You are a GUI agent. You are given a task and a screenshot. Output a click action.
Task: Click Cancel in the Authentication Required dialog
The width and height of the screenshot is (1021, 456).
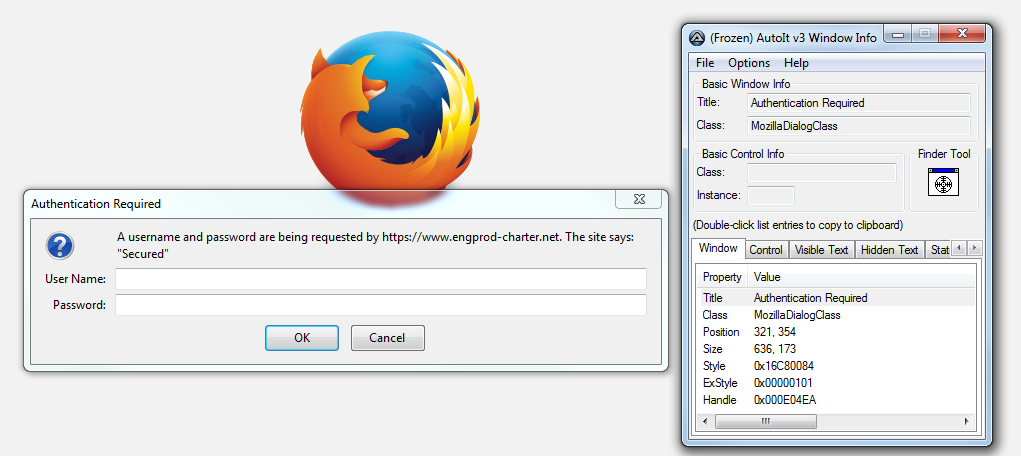pos(387,338)
